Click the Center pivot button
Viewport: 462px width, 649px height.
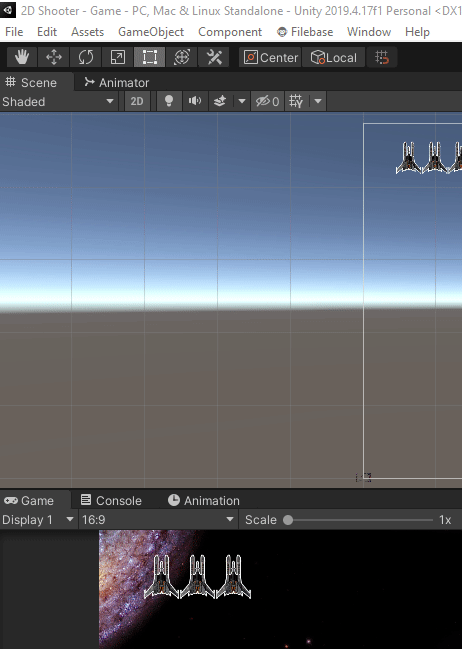[x=270, y=57]
